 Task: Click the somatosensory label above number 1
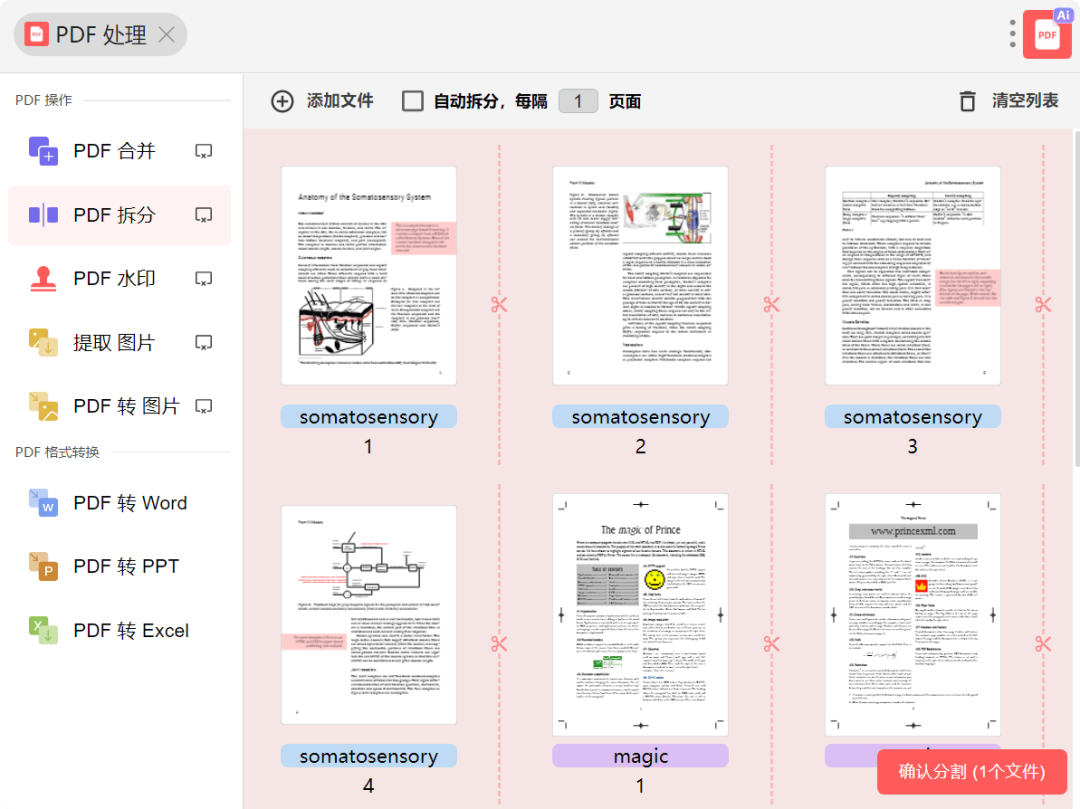tap(369, 417)
